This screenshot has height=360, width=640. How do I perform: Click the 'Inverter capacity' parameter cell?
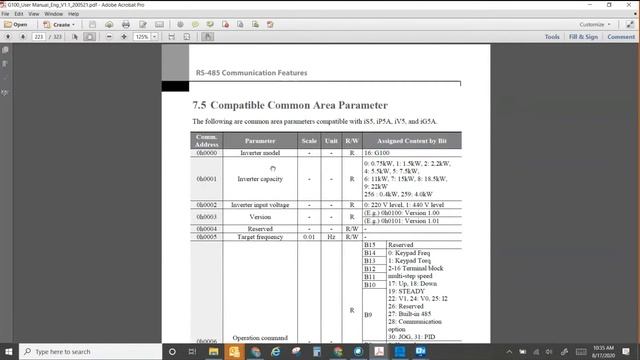point(260,179)
